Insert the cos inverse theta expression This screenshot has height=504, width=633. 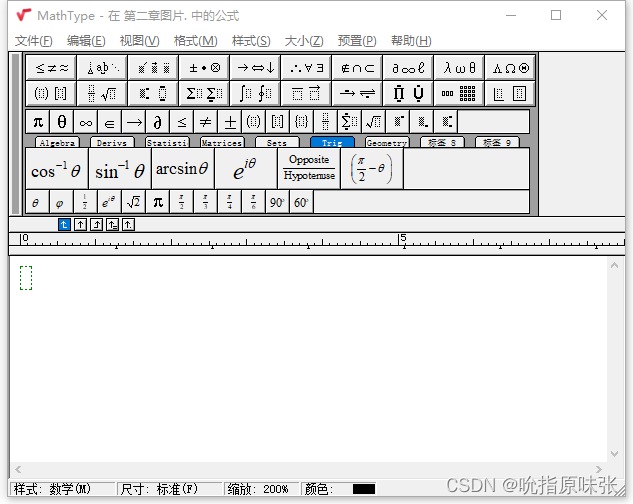[57, 169]
